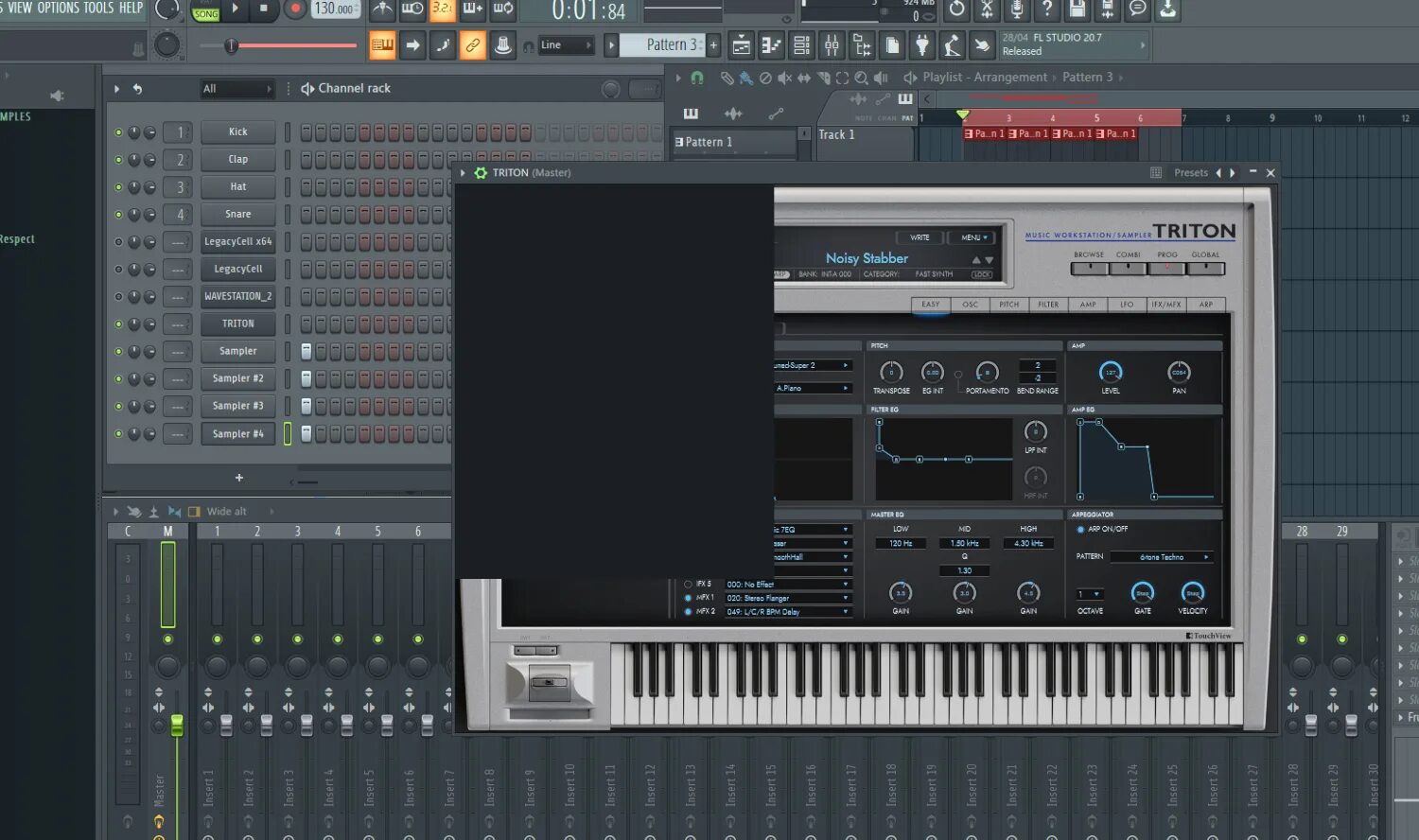Open the Line snap dropdown
This screenshot has height=840, width=1419.
(x=567, y=45)
